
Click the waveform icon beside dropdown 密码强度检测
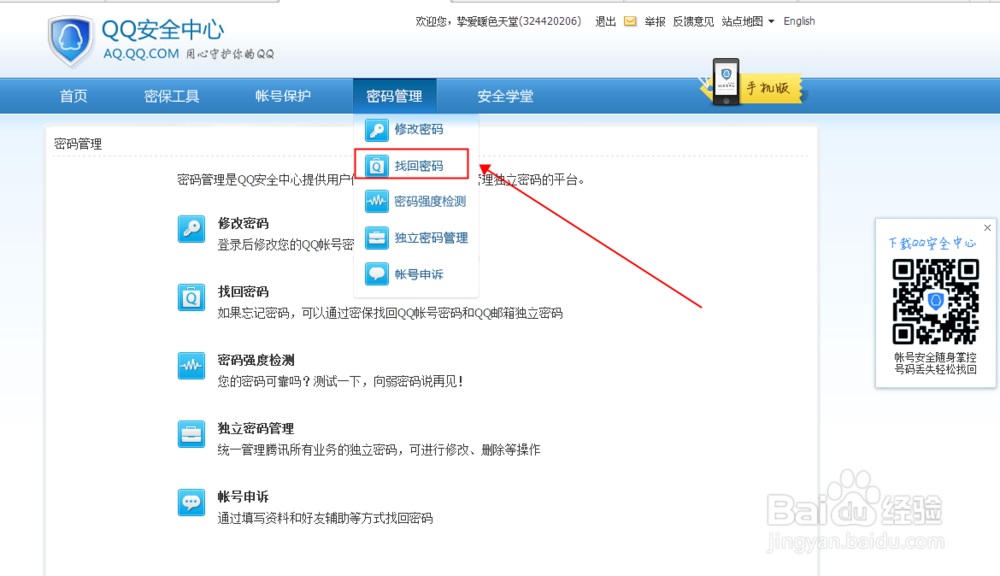(x=376, y=202)
